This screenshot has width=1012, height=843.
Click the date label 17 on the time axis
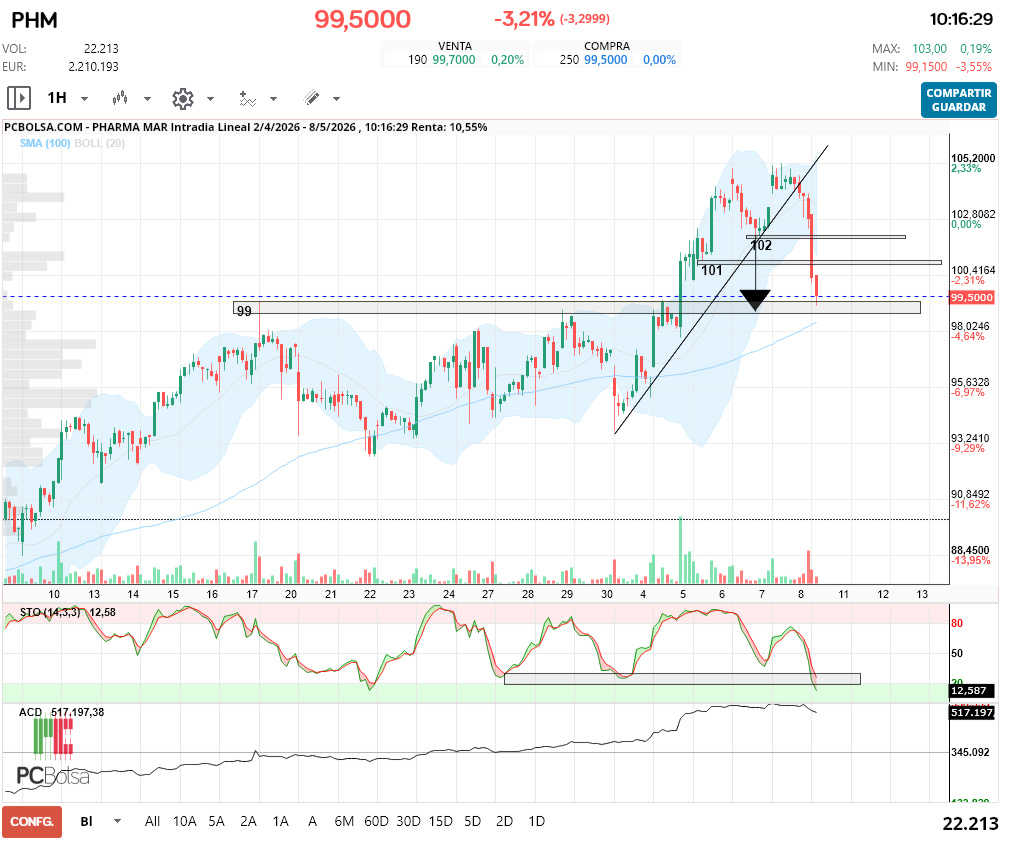point(252,594)
